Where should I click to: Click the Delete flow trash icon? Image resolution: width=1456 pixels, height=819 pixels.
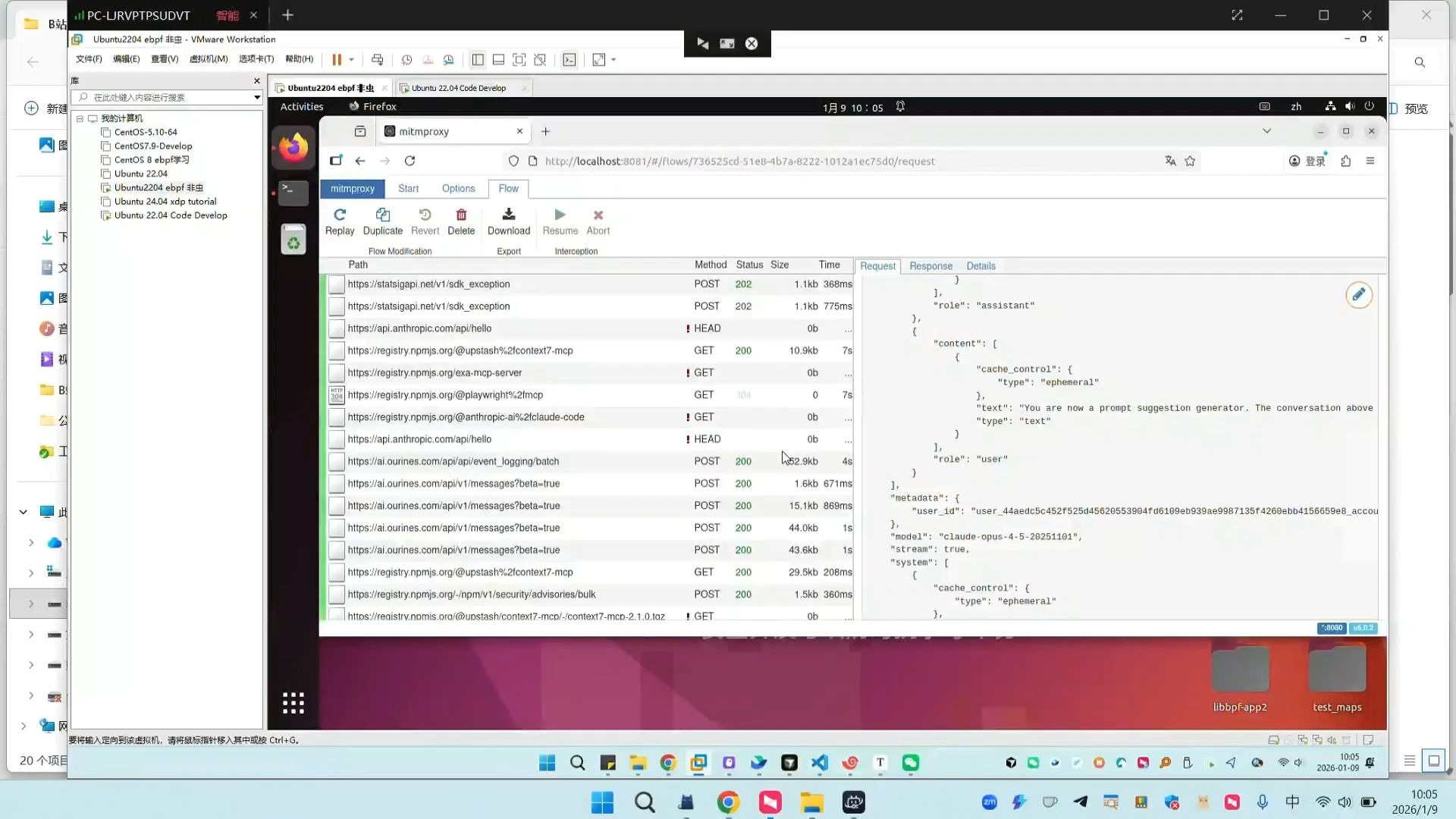(461, 215)
